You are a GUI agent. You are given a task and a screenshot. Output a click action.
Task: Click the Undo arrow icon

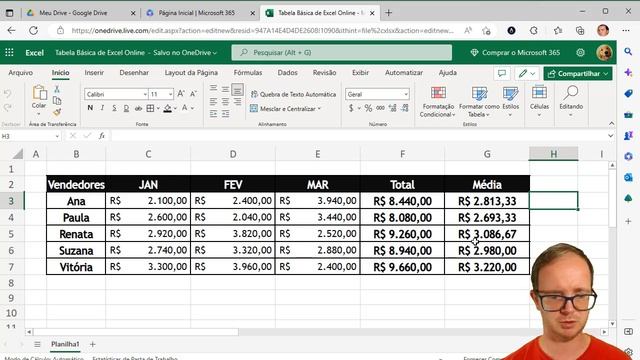(x=8, y=94)
